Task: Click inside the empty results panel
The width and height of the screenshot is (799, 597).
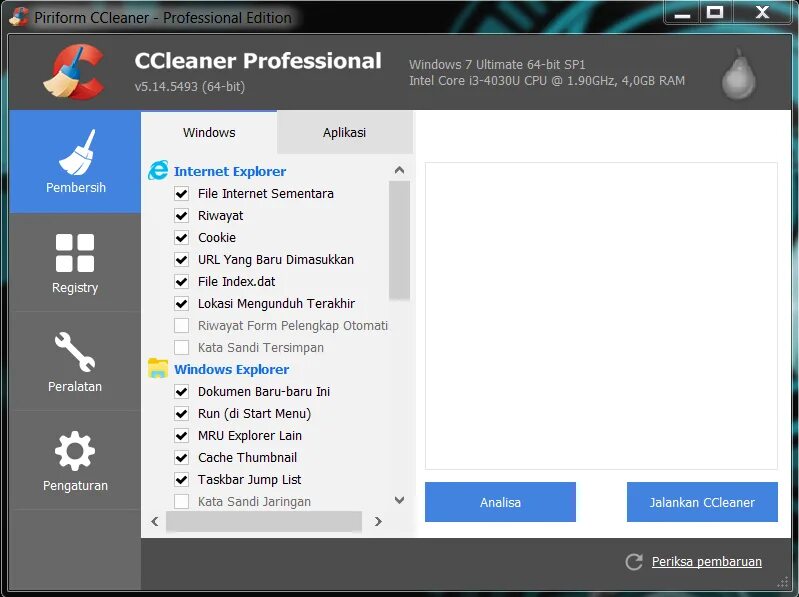Action: point(601,316)
